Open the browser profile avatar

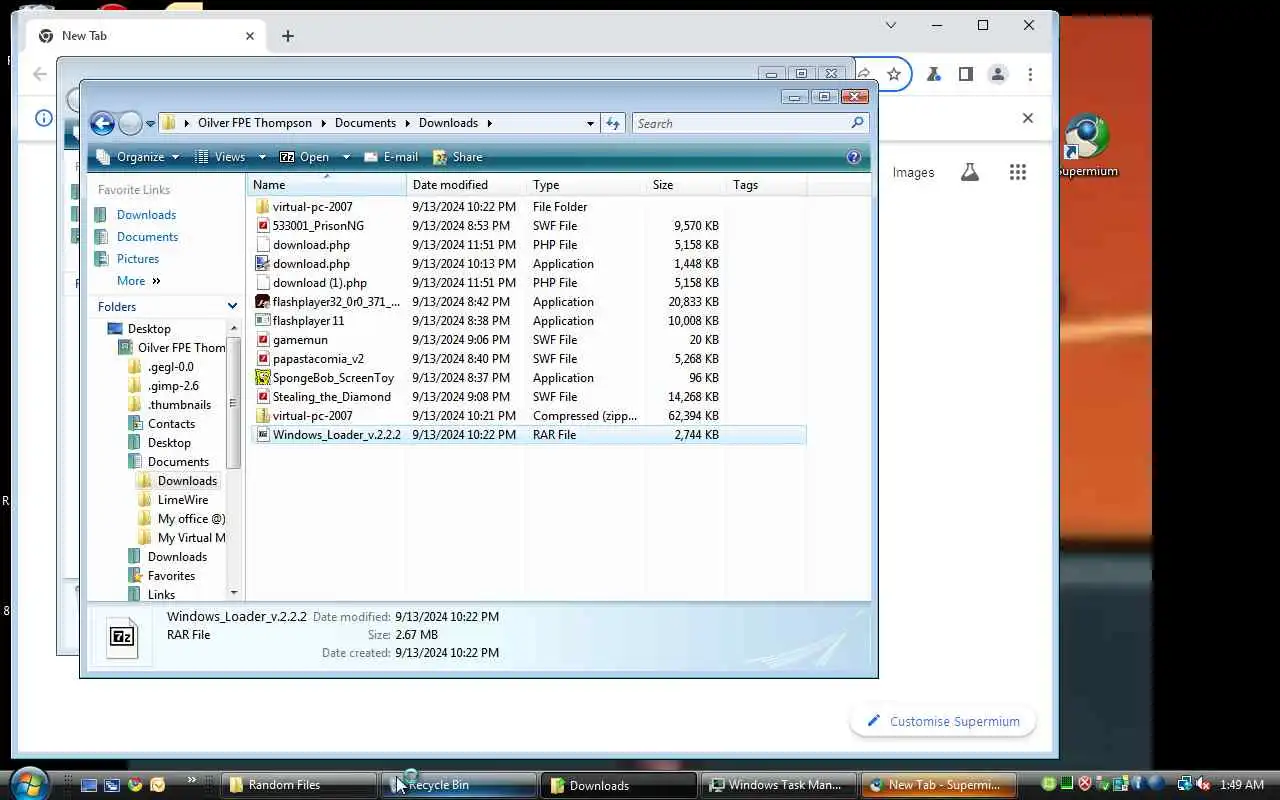point(997,74)
